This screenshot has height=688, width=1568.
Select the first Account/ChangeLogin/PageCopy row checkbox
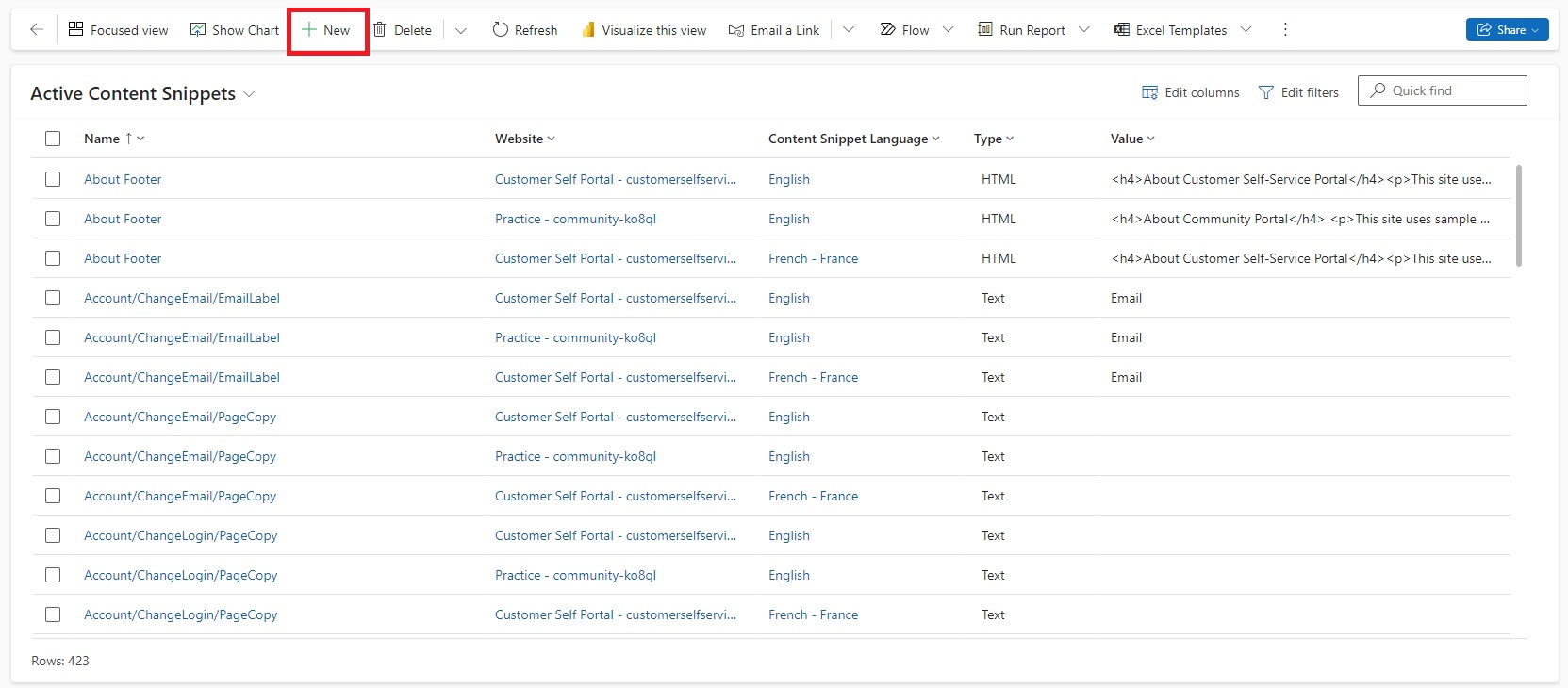pyautogui.click(x=53, y=535)
